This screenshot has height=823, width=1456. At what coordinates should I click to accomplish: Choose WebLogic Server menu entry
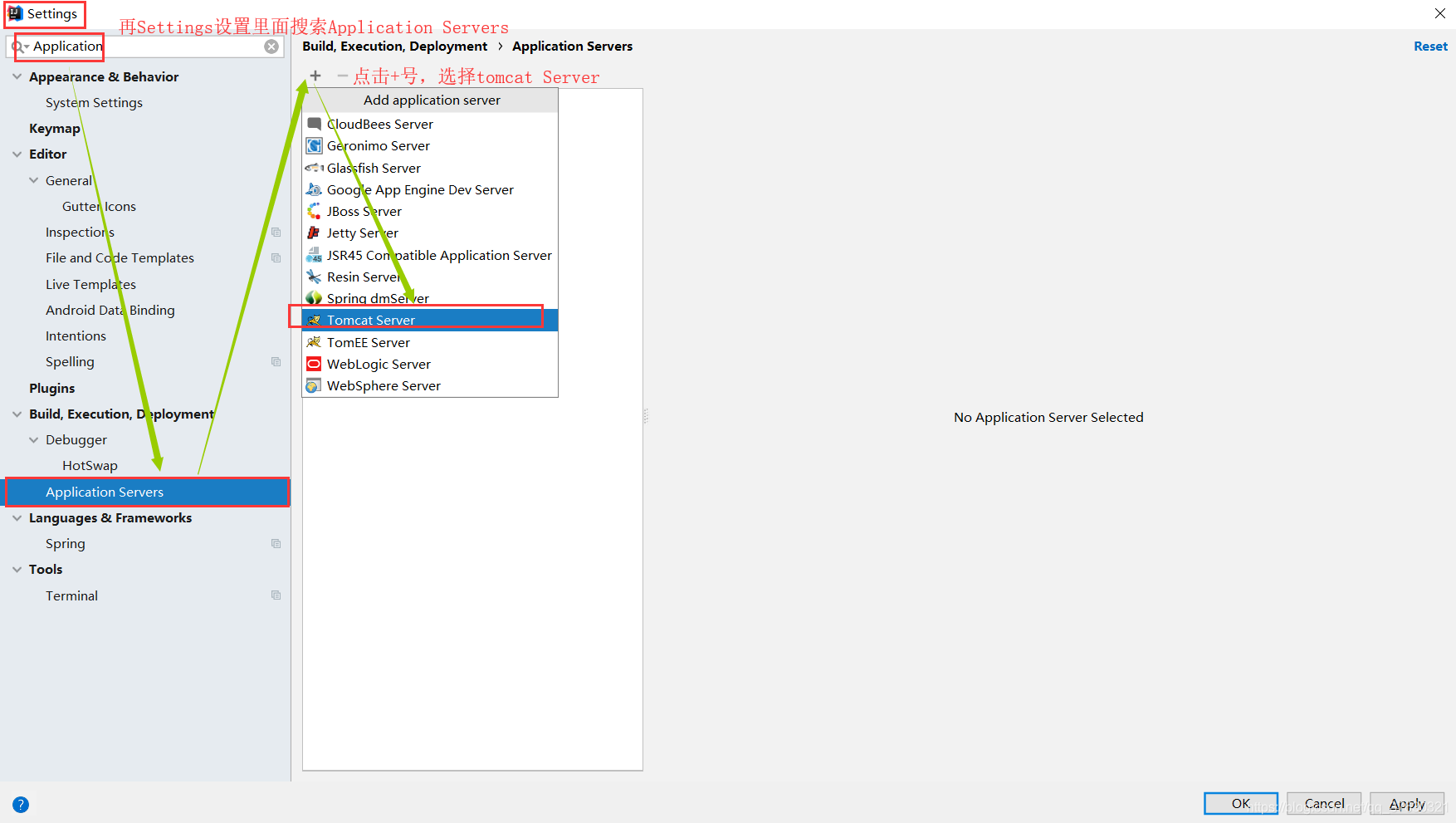pyautogui.click(x=430, y=364)
